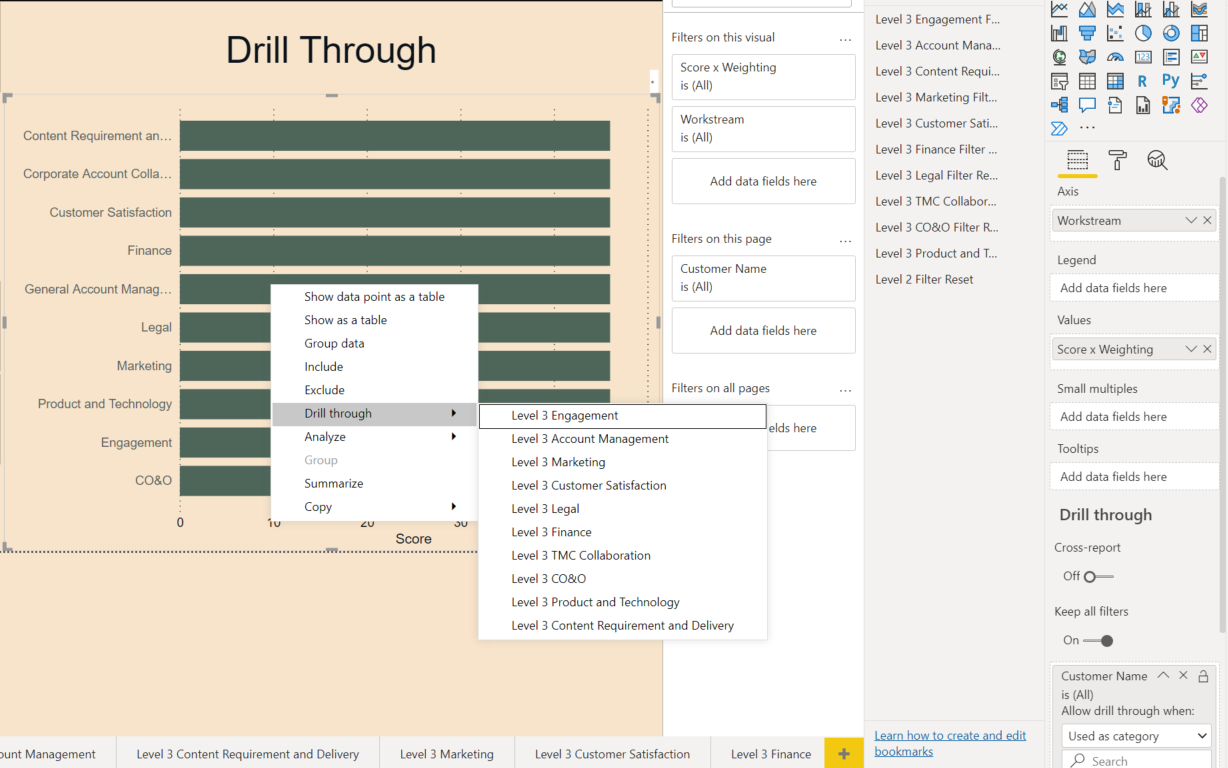Toggle Keep all filters switch
Viewport: 1228px width, 768px height.
coord(1098,640)
